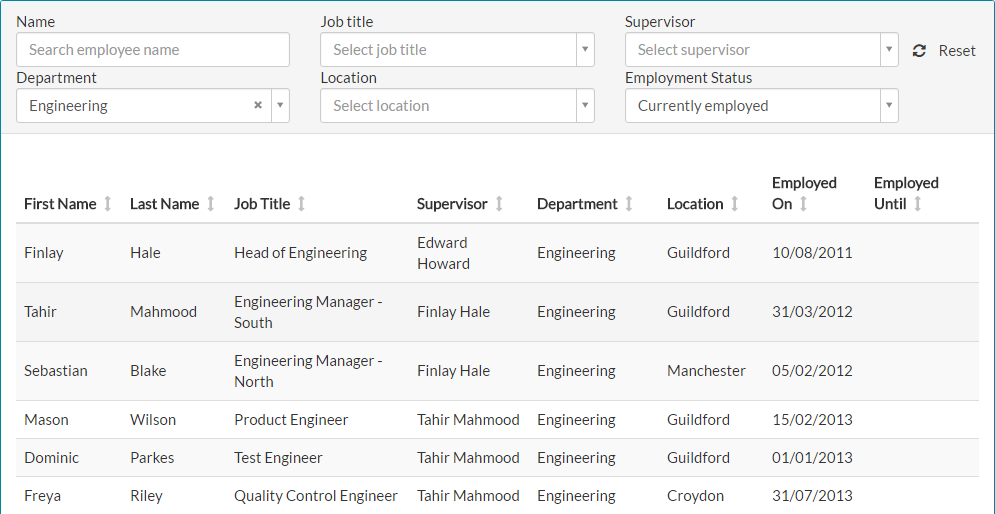
Task: Select the Freya Riley row
Action: [497, 496]
